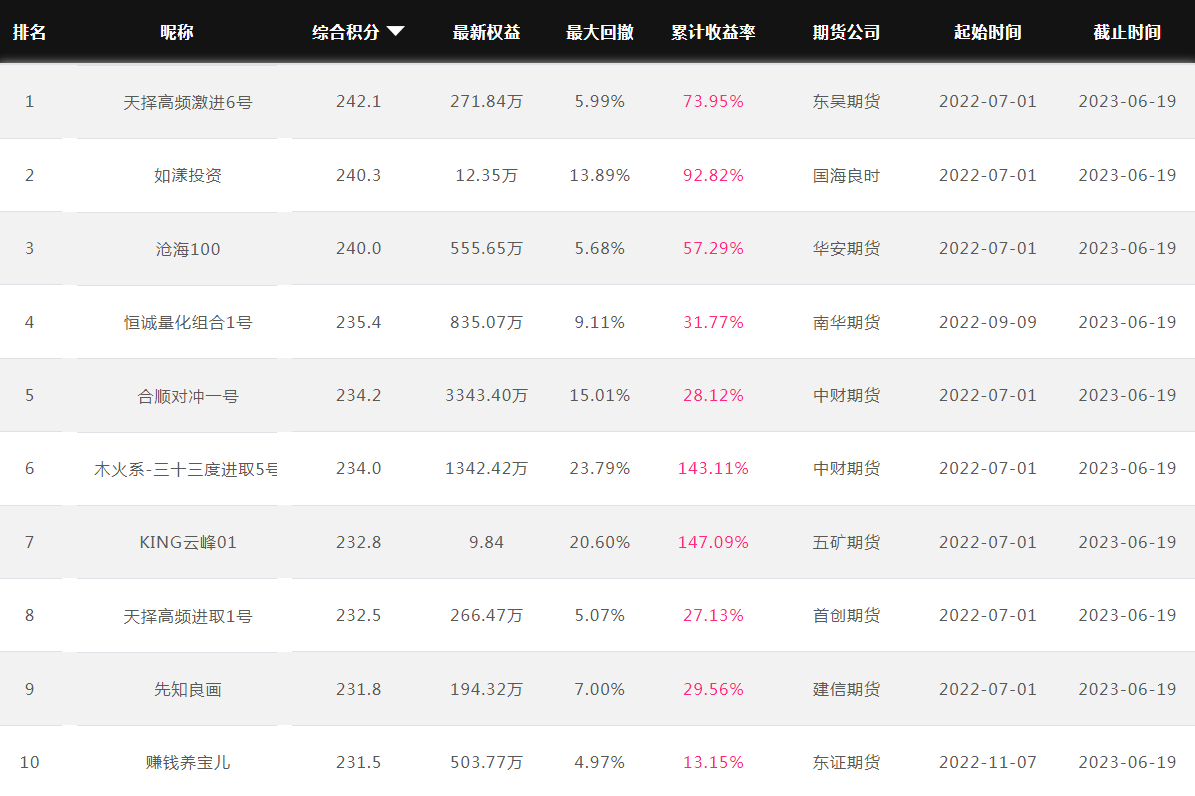
Task: Select score value 231.5
Action: click(x=358, y=762)
